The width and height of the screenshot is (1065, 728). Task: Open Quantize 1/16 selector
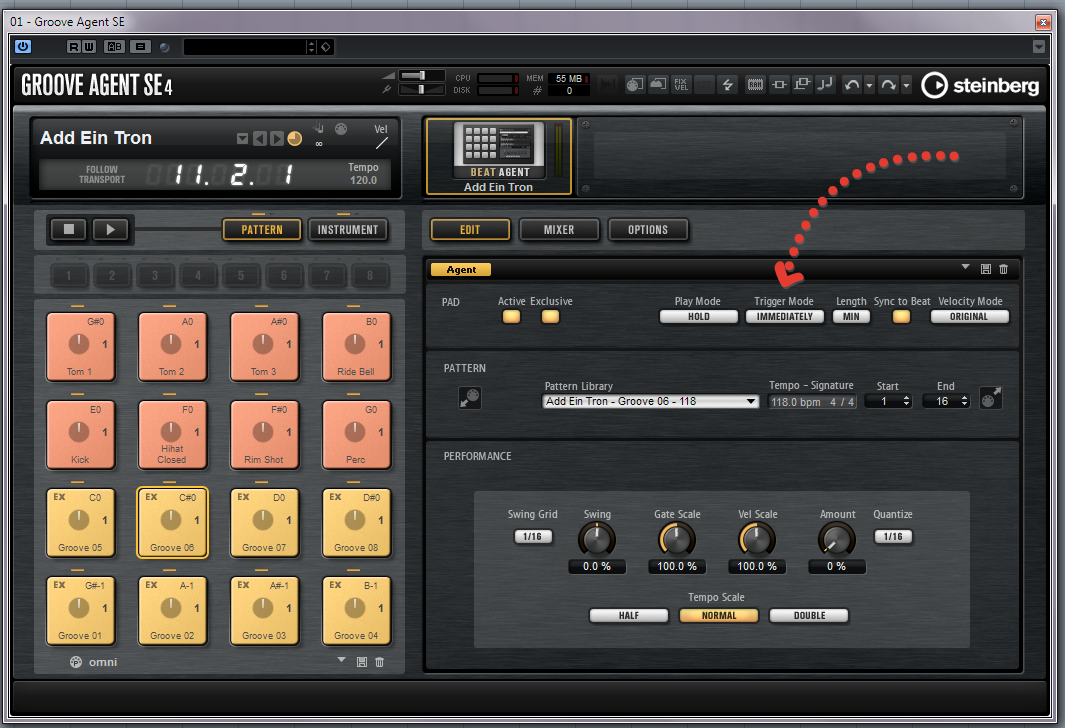(x=893, y=536)
